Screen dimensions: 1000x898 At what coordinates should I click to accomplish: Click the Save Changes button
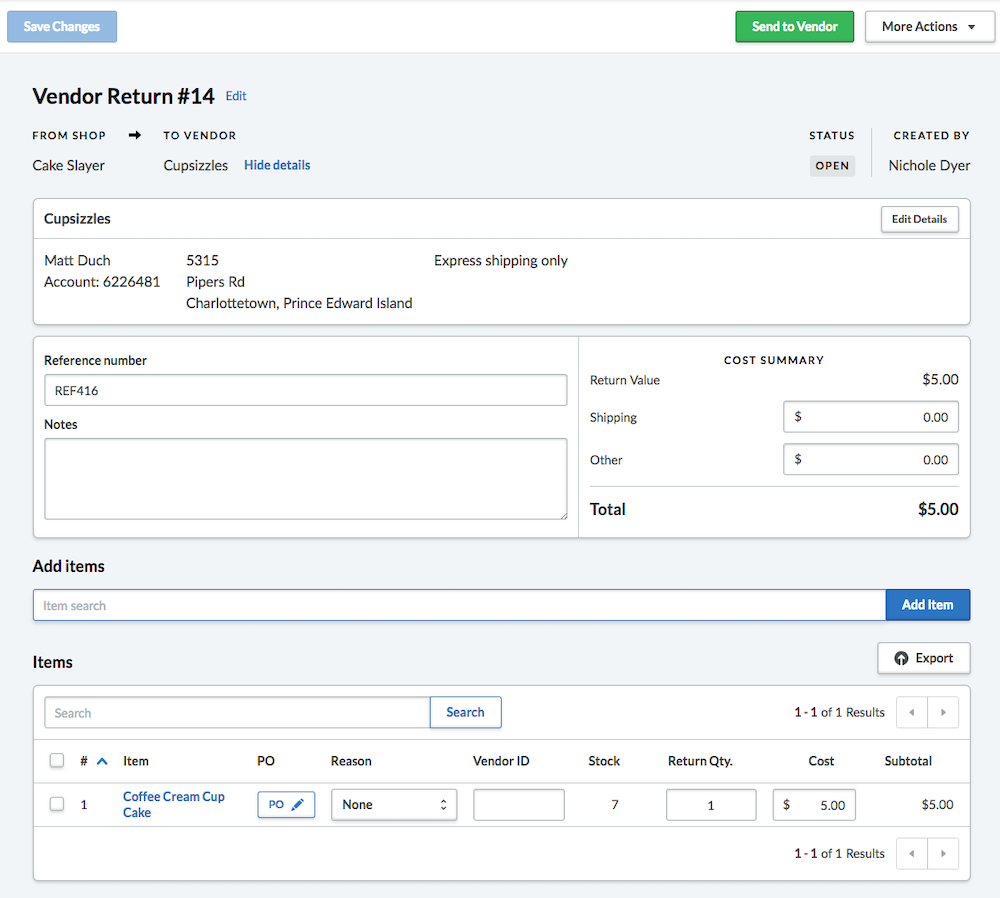click(x=62, y=27)
